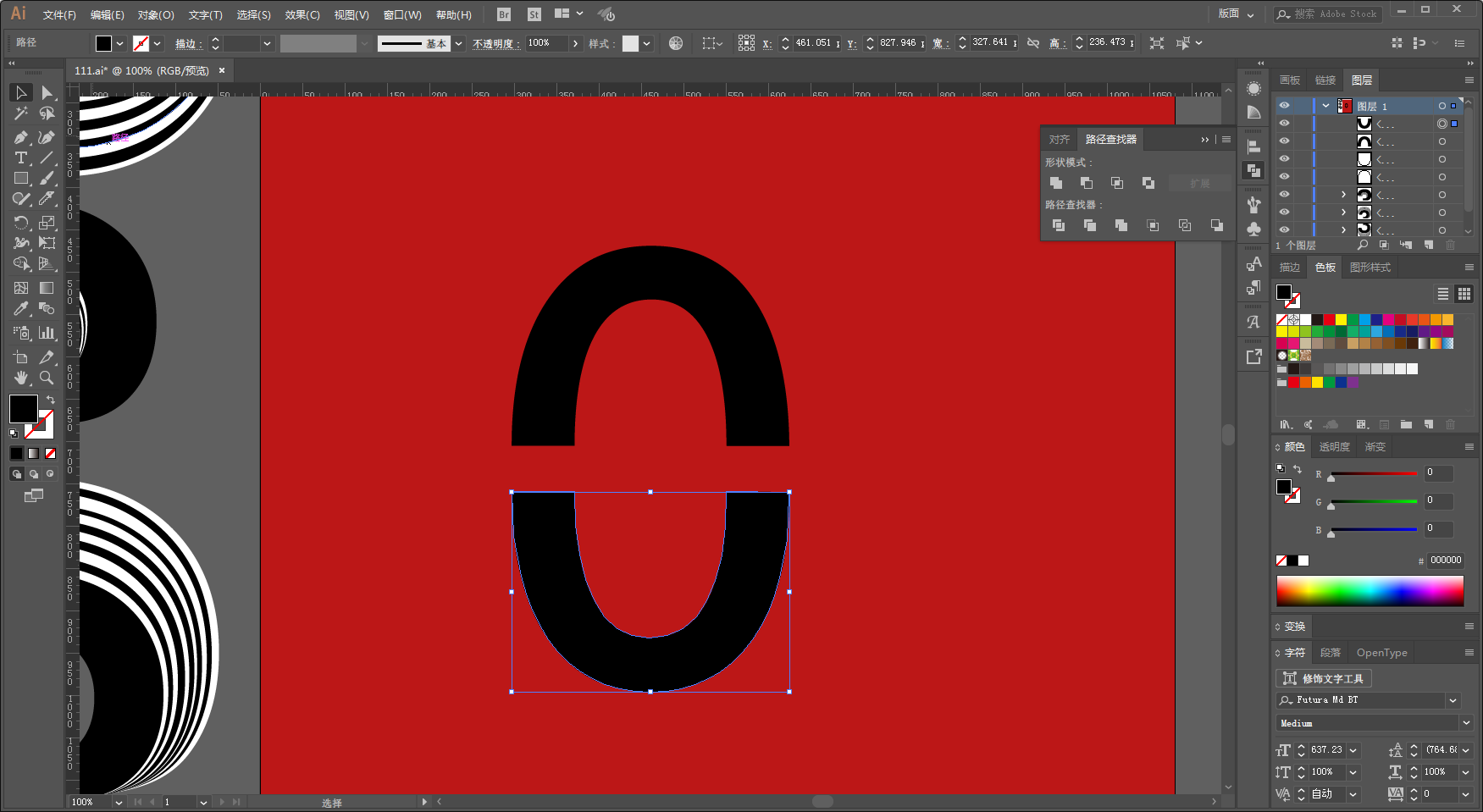Click the 修饰文字工具 button

[x=1324, y=678]
